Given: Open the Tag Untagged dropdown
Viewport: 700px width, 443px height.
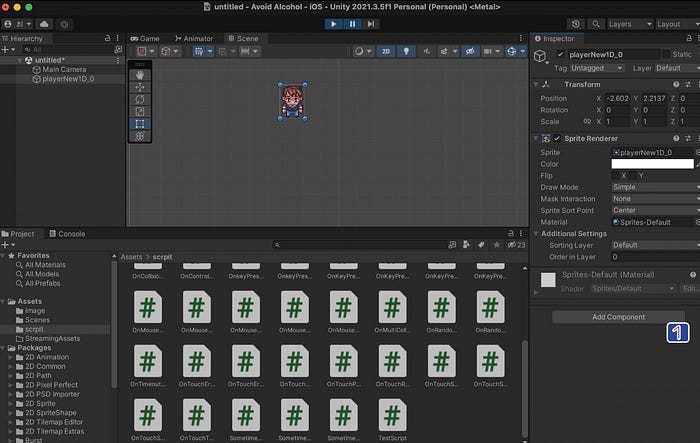Looking at the screenshot, I should (596, 68).
